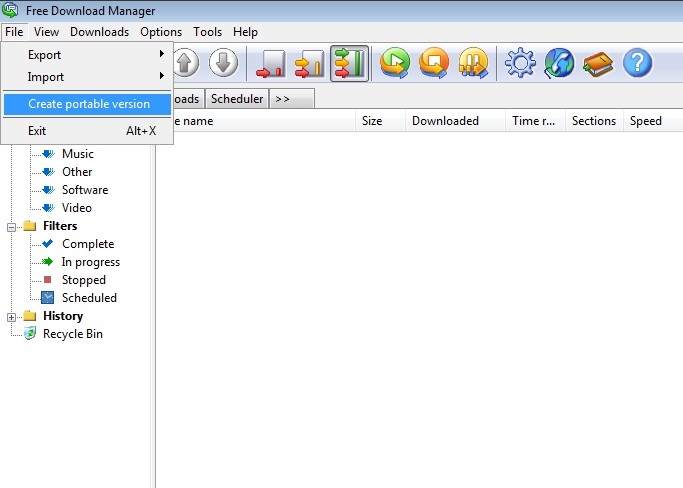
Task: Click the In progress green arrow icon
Action: pyautogui.click(x=47, y=261)
